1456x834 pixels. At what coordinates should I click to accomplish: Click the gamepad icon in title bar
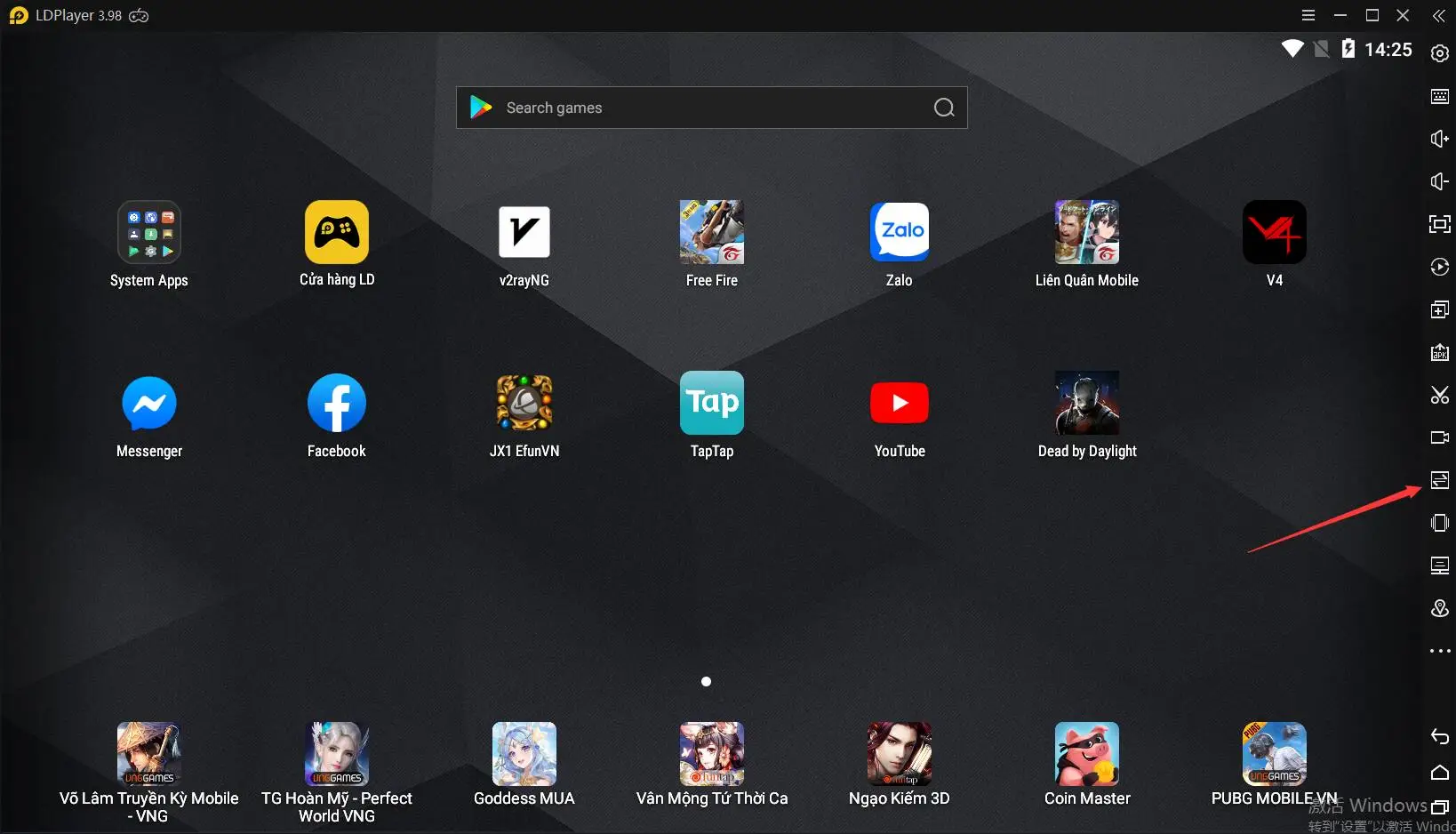coord(139,15)
